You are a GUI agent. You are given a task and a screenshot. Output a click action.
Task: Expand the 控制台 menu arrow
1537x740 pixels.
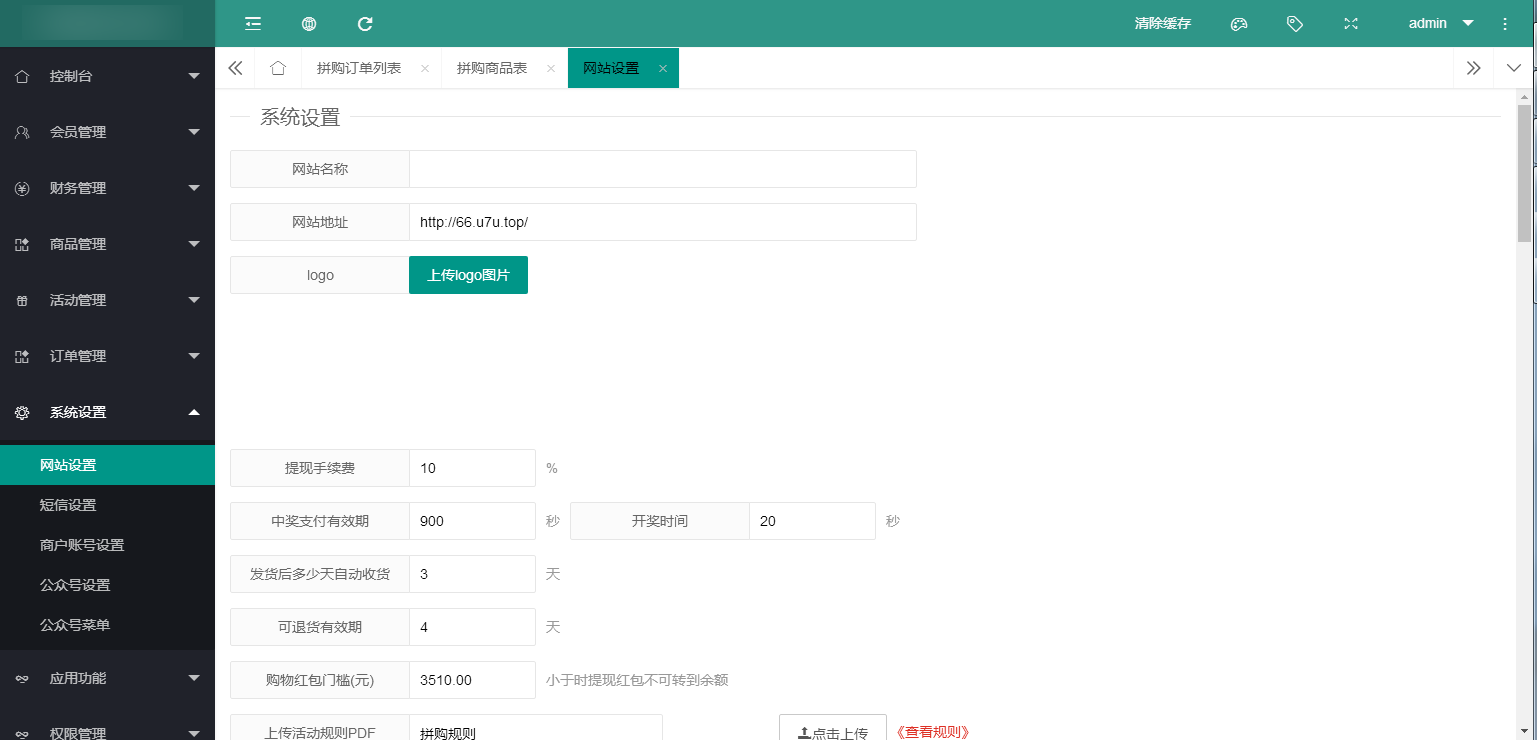click(x=194, y=76)
